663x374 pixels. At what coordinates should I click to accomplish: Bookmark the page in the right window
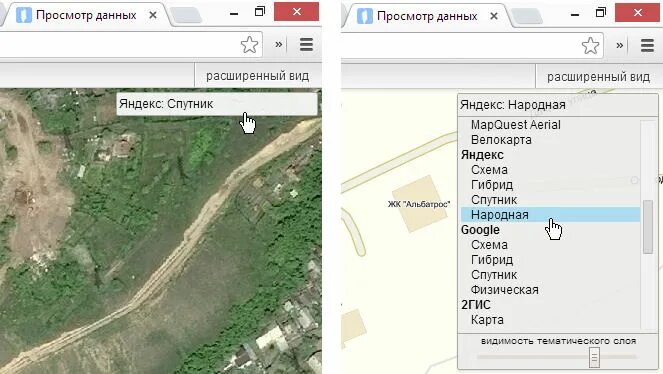click(590, 45)
